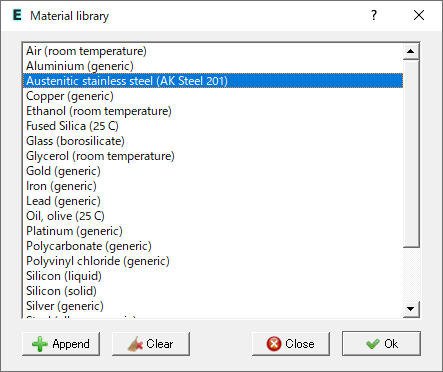Select Ethanol (room temperature) entry
The image size is (443, 372).
(x=213, y=111)
